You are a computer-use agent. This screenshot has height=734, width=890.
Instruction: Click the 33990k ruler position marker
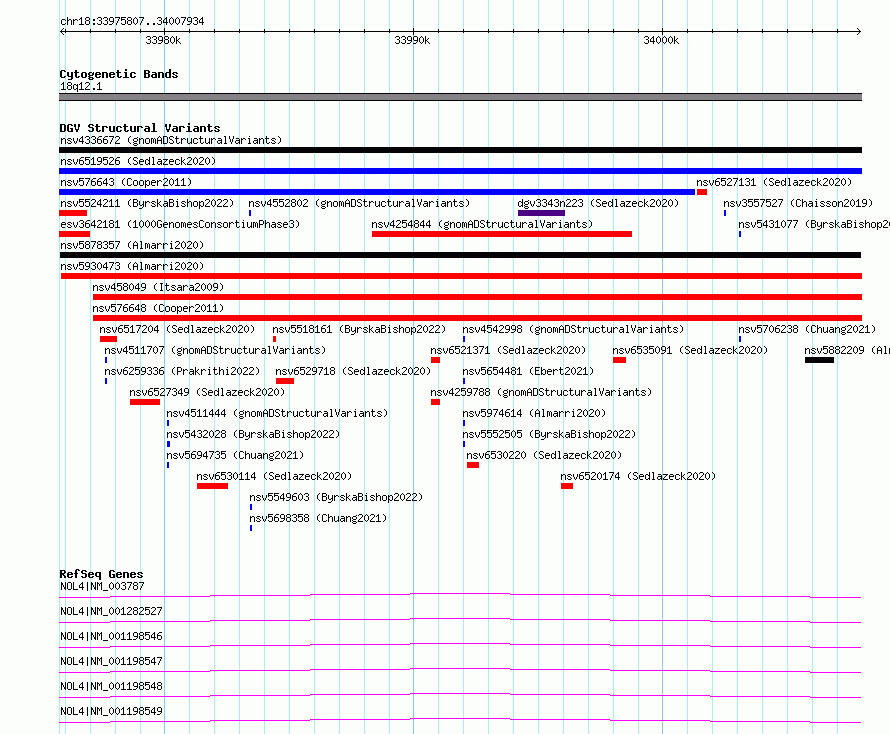412,40
